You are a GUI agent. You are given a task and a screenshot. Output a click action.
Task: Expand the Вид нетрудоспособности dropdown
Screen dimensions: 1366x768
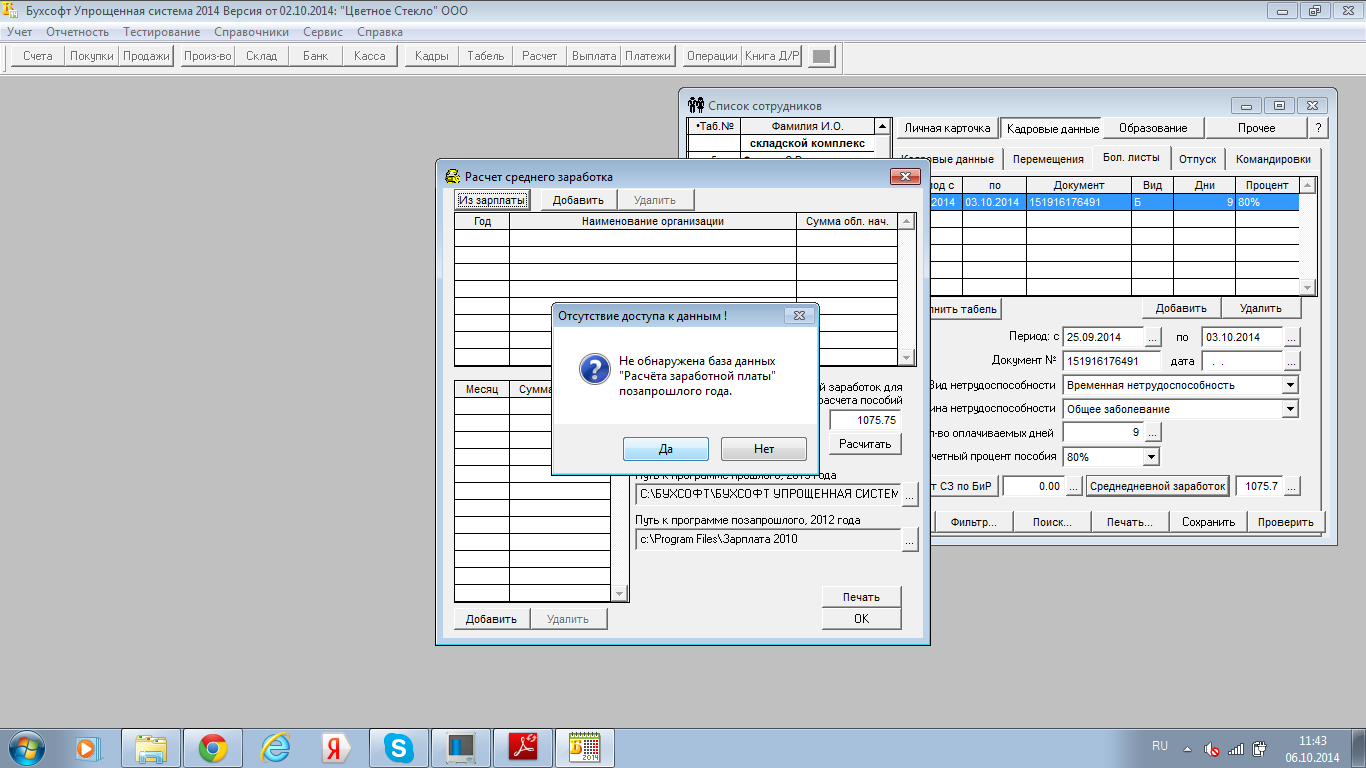pyautogui.click(x=1289, y=385)
